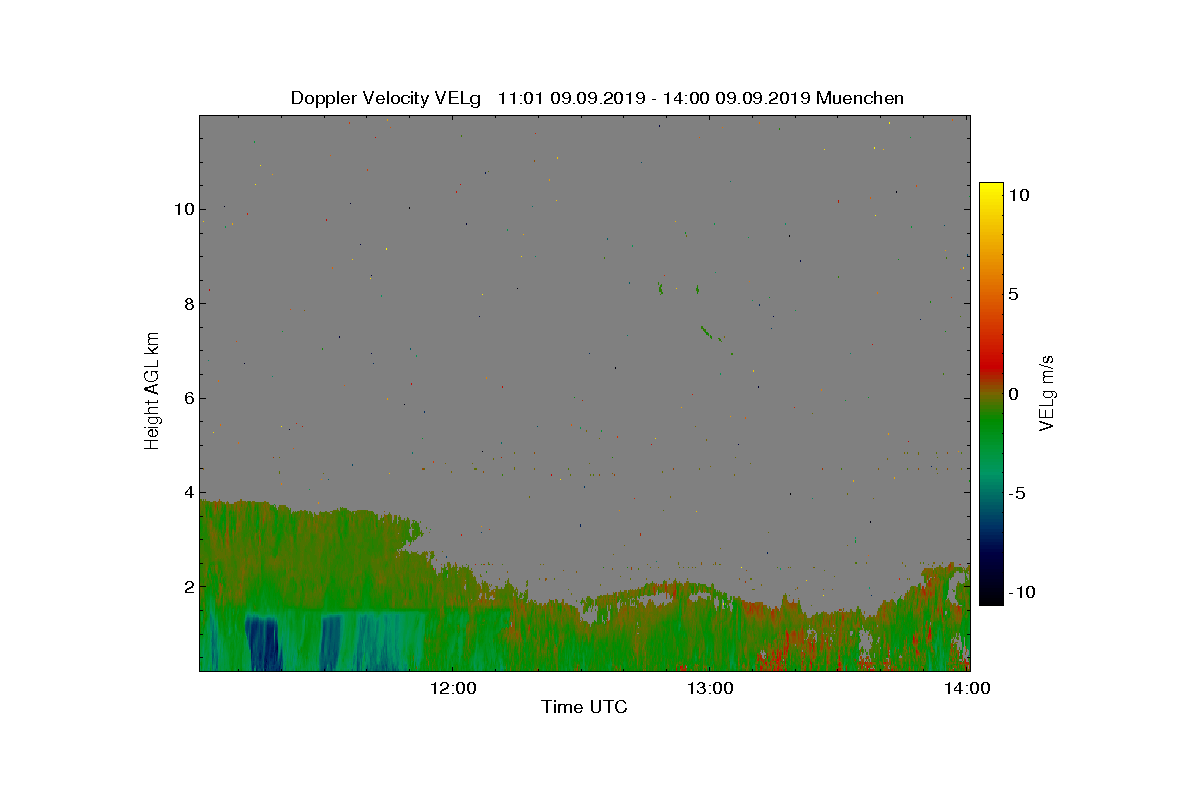Click the 13:00 time tick label

coord(710,688)
